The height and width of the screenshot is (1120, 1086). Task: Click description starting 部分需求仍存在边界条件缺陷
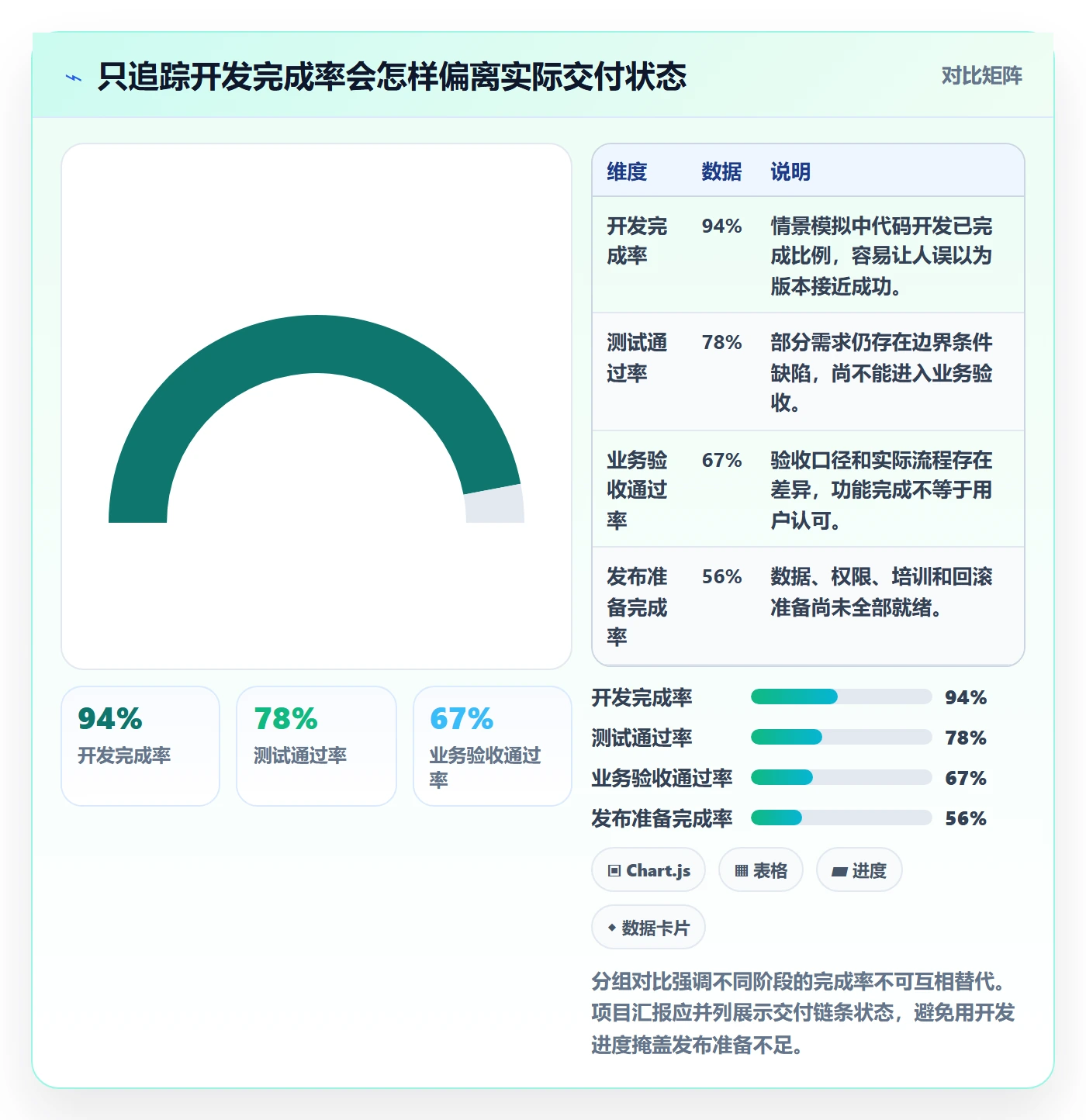tap(881, 373)
